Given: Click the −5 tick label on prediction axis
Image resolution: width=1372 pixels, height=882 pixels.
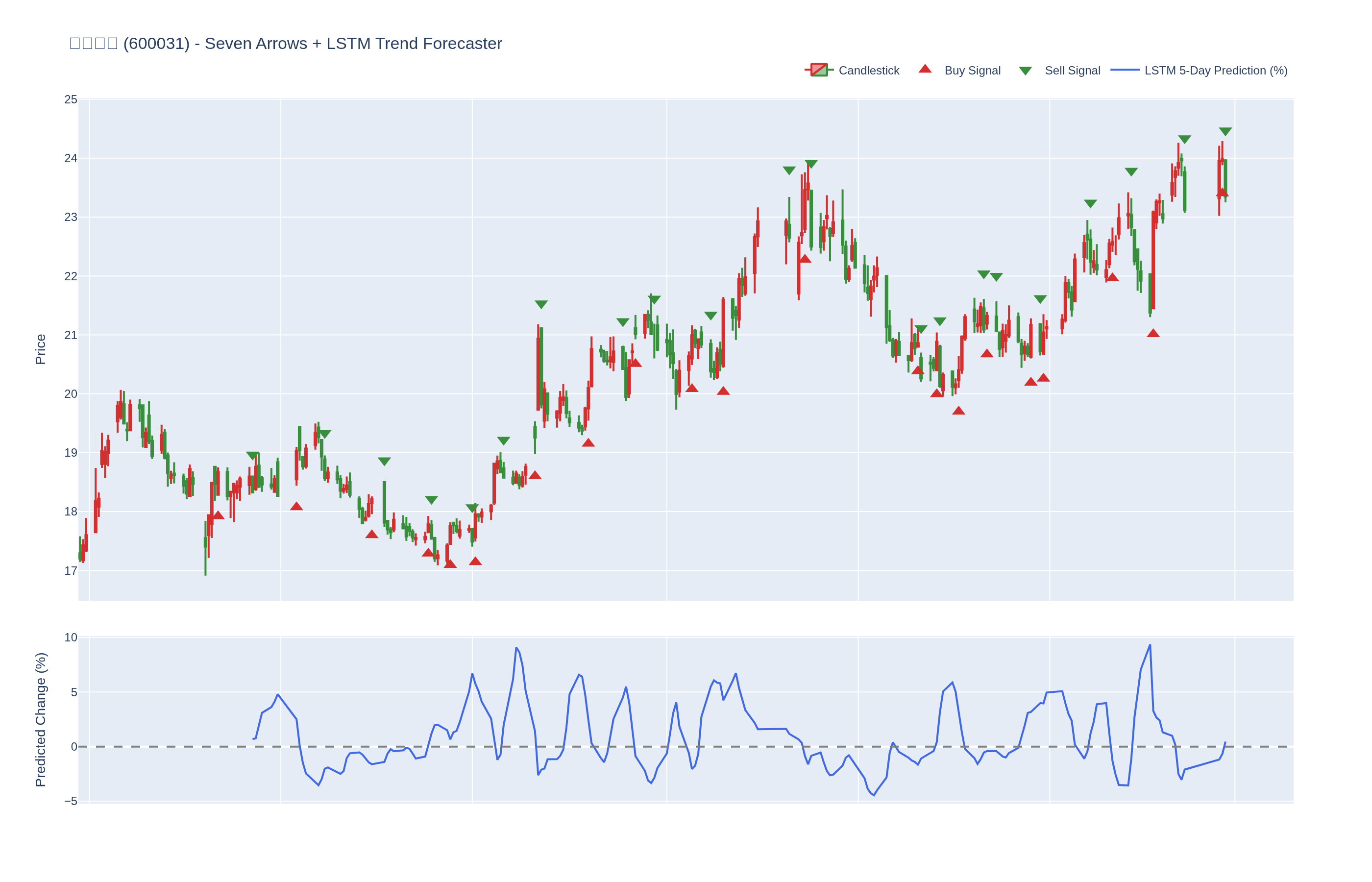Looking at the screenshot, I should pyautogui.click(x=71, y=801).
